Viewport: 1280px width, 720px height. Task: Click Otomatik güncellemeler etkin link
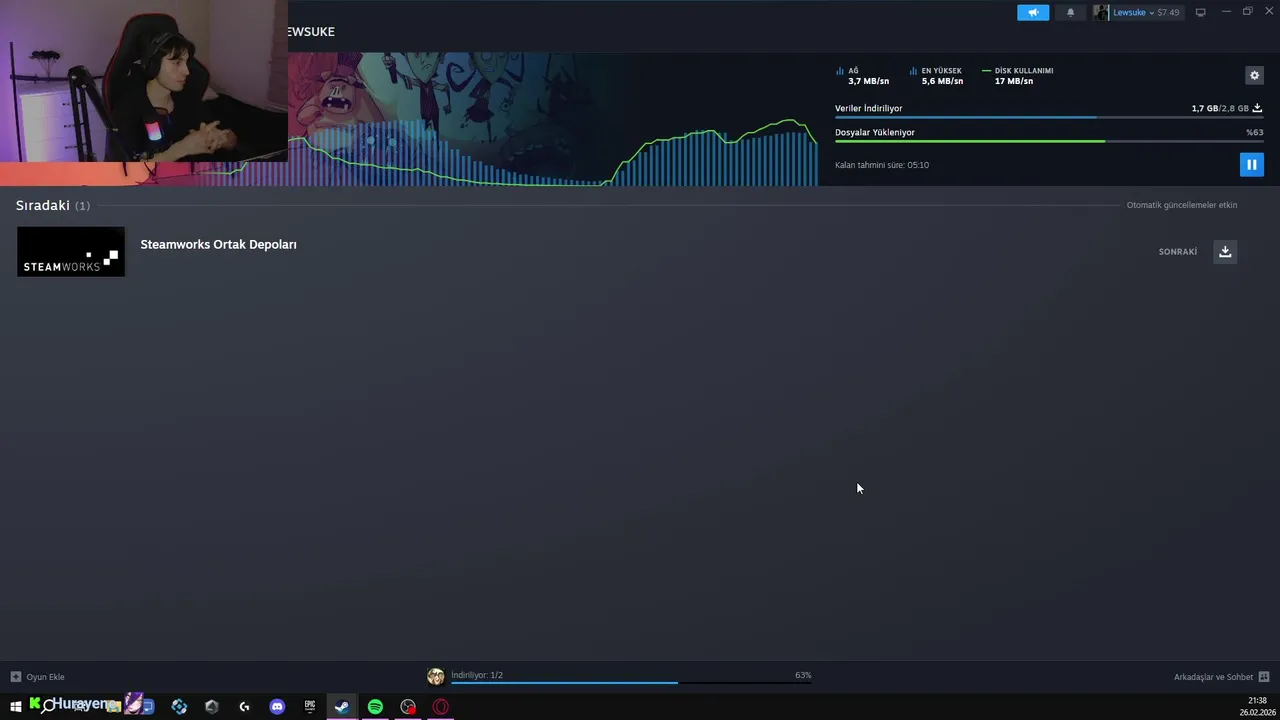pos(1182,205)
